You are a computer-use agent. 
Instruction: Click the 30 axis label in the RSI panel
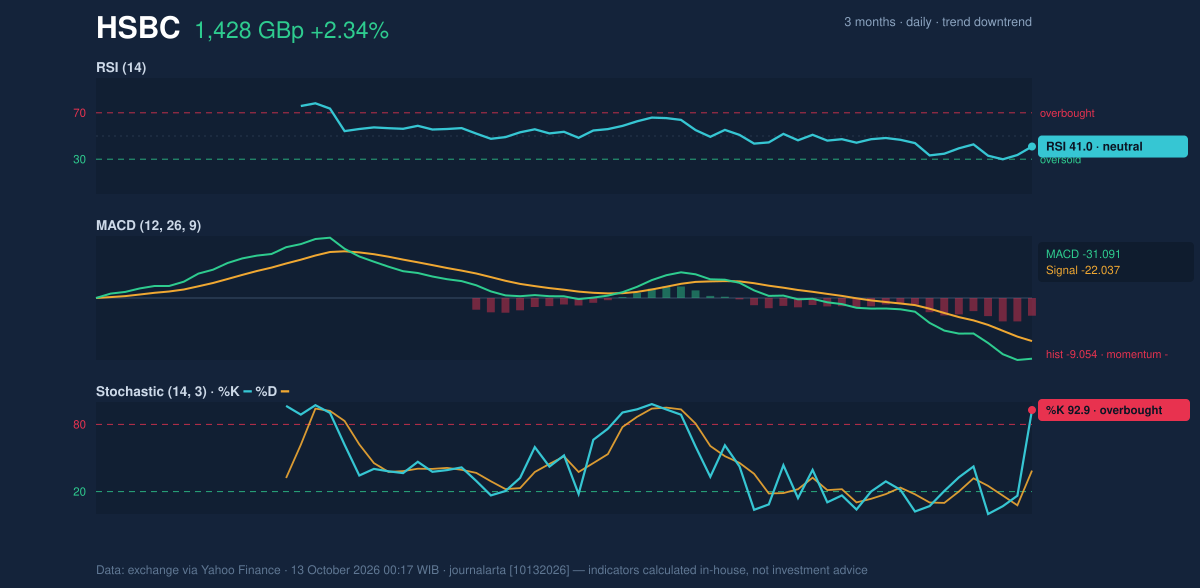pos(80,159)
